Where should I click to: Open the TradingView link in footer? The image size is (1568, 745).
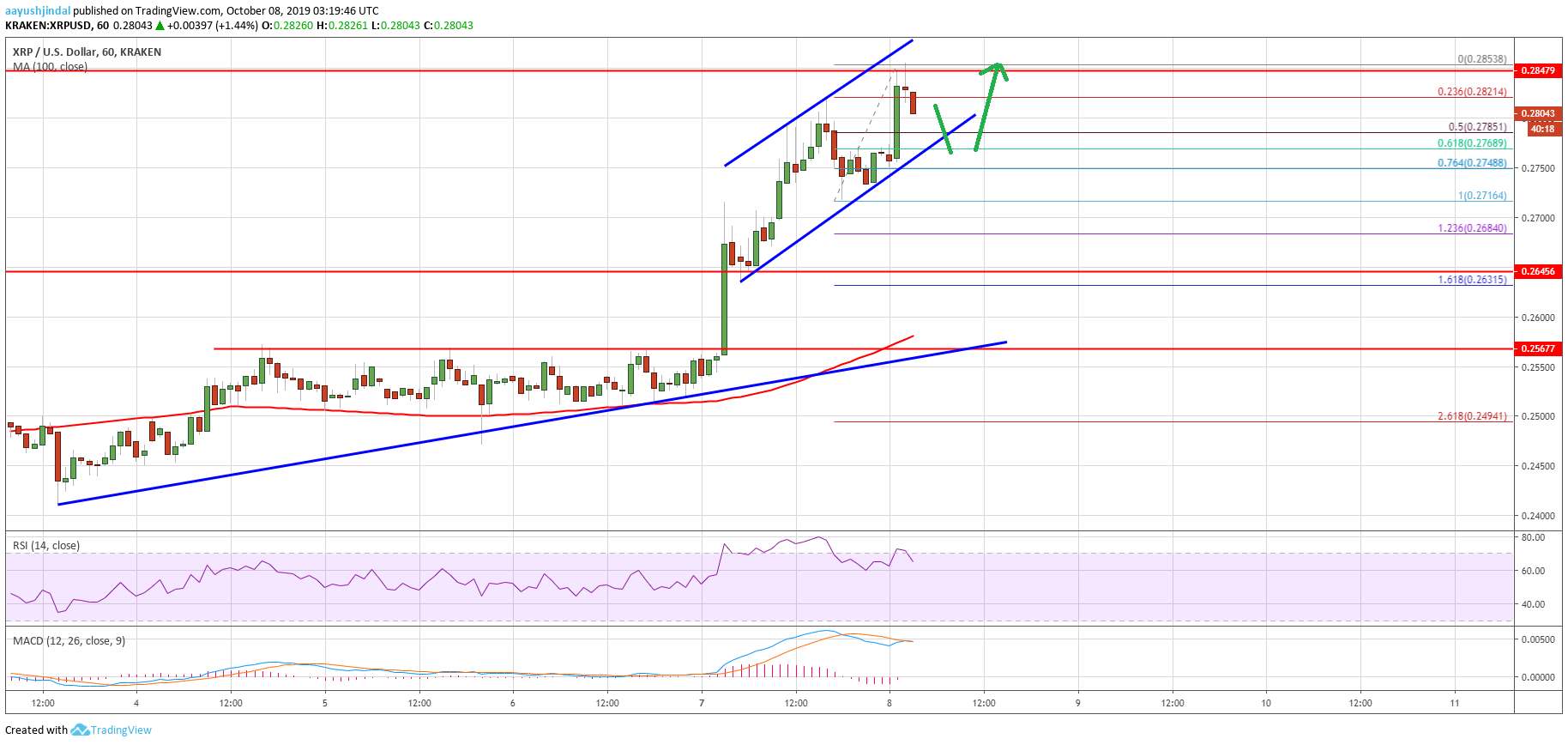pyautogui.click(x=121, y=730)
